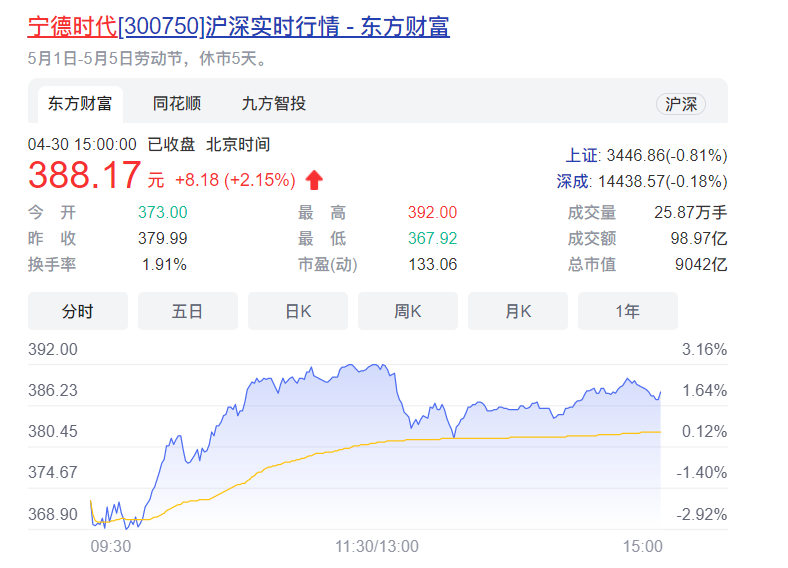The width and height of the screenshot is (788, 568).
Task: Click the 11:30/13:00 time axis label
Action: (x=377, y=546)
